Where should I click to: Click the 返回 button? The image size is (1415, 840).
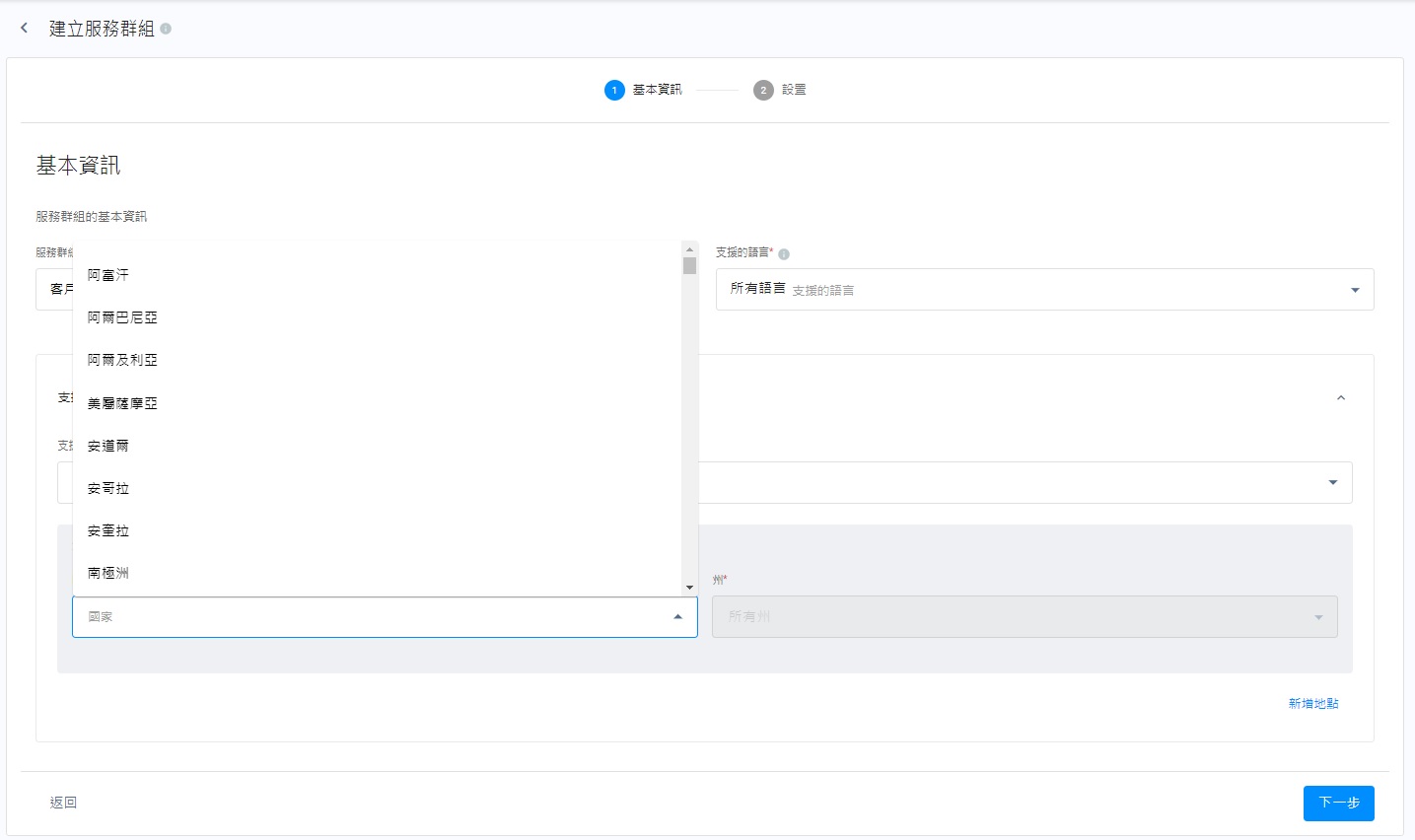(x=63, y=803)
